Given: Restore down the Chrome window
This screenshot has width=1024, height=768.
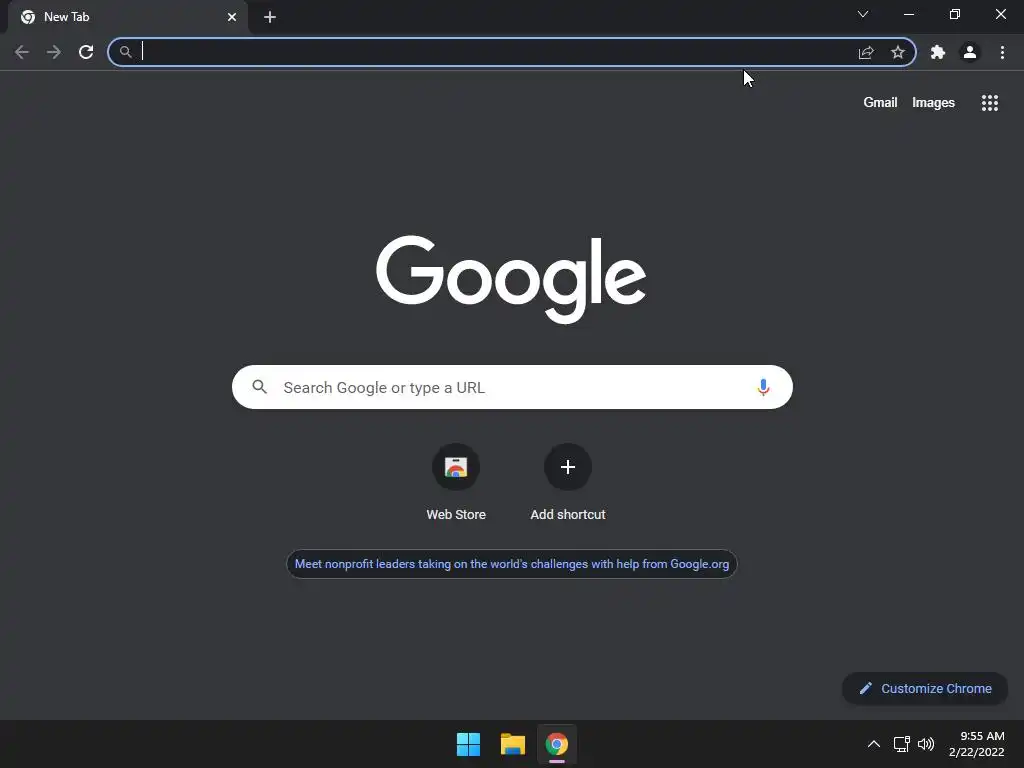Looking at the screenshot, I should 954,14.
